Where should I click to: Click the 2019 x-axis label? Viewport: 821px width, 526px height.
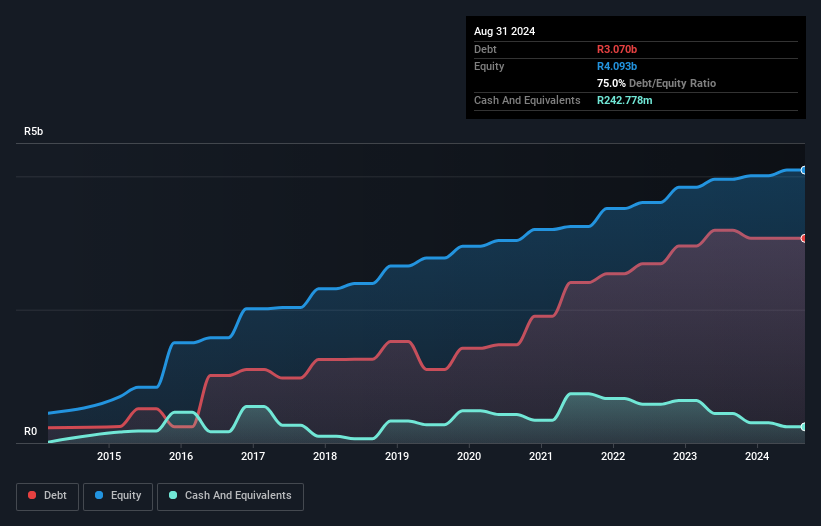coord(397,456)
